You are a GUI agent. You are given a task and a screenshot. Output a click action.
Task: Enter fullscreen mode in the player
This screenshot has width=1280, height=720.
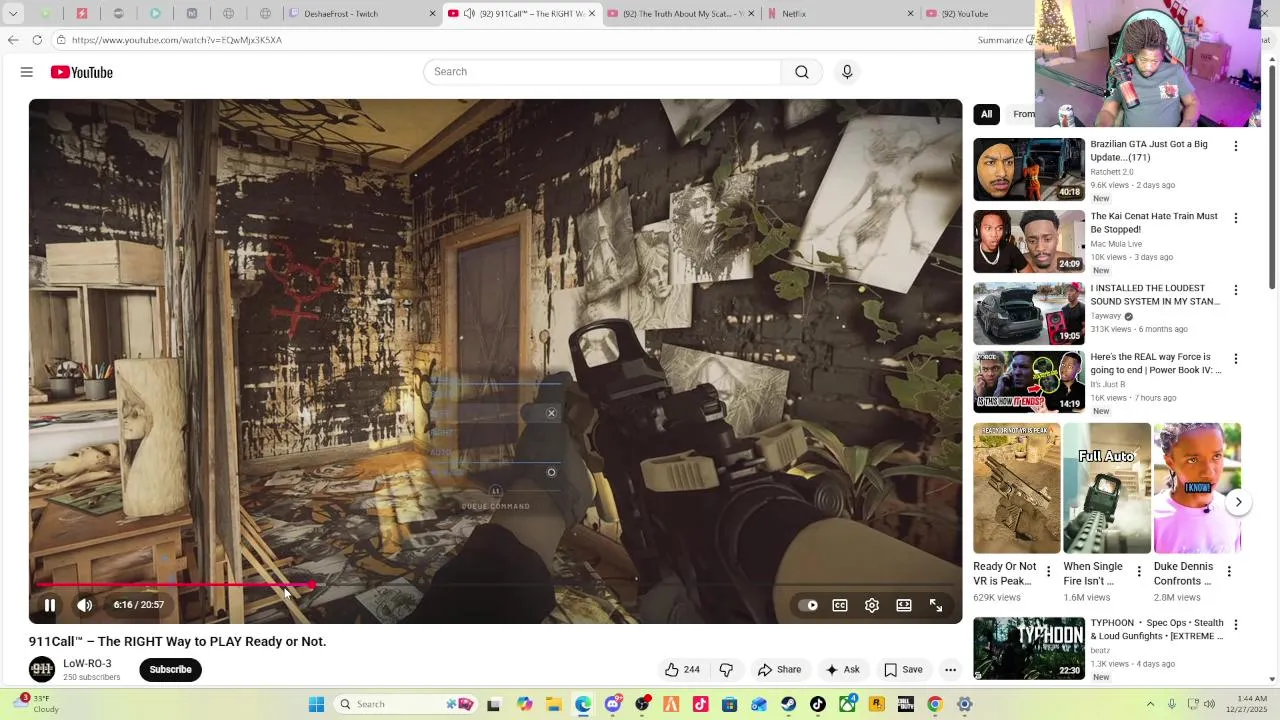click(x=936, y=605)
